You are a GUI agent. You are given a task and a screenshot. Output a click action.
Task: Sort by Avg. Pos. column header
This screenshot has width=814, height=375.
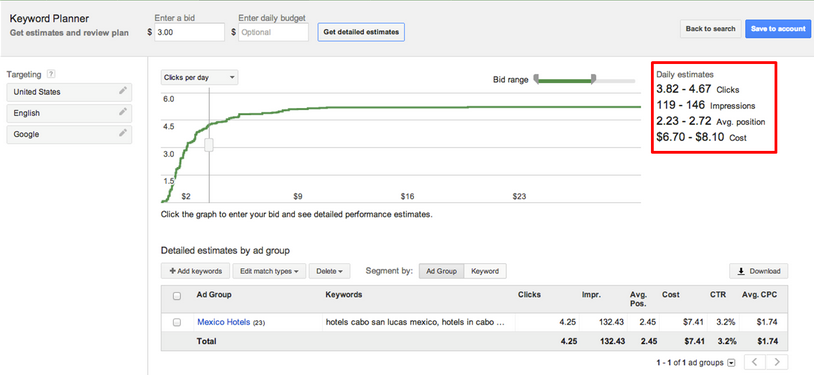coord(638,299)
